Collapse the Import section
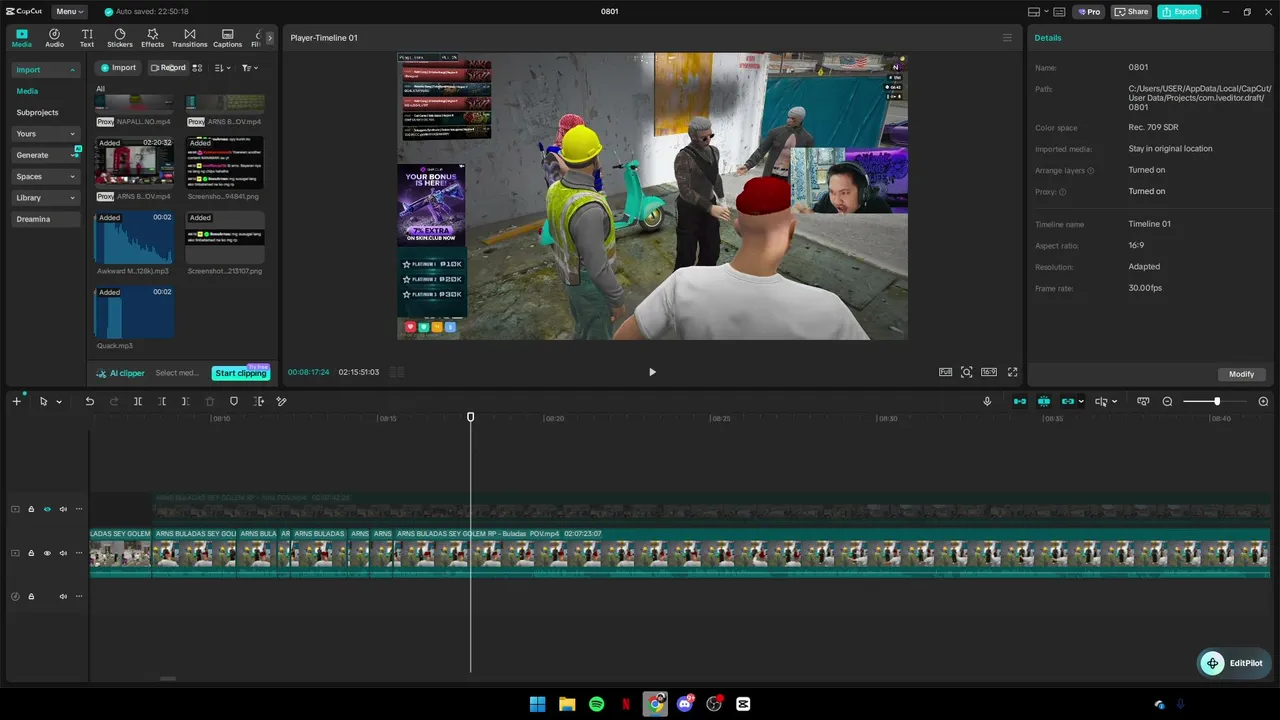The width and height of the screenshot is (1280, 720). point(46,70)
